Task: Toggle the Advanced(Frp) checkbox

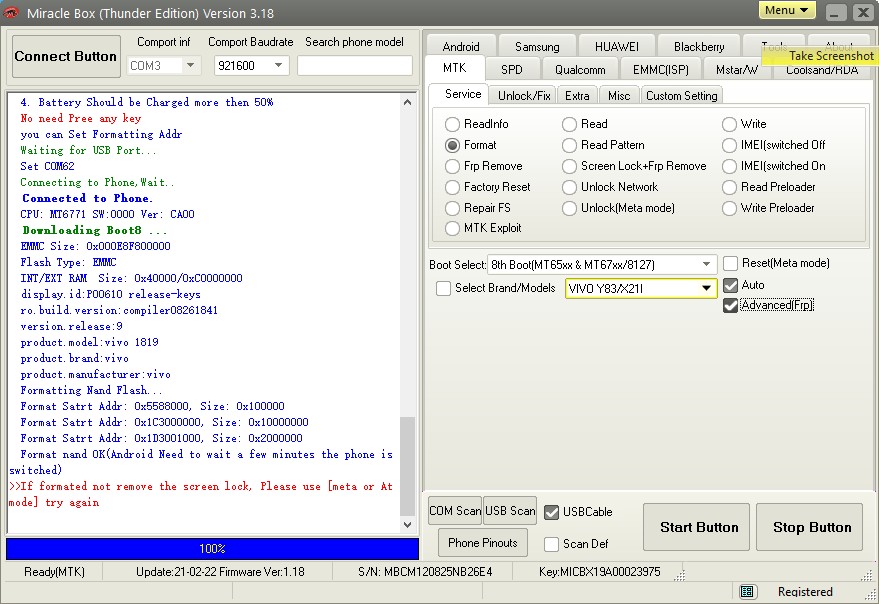Action: (x=730, y=306)
